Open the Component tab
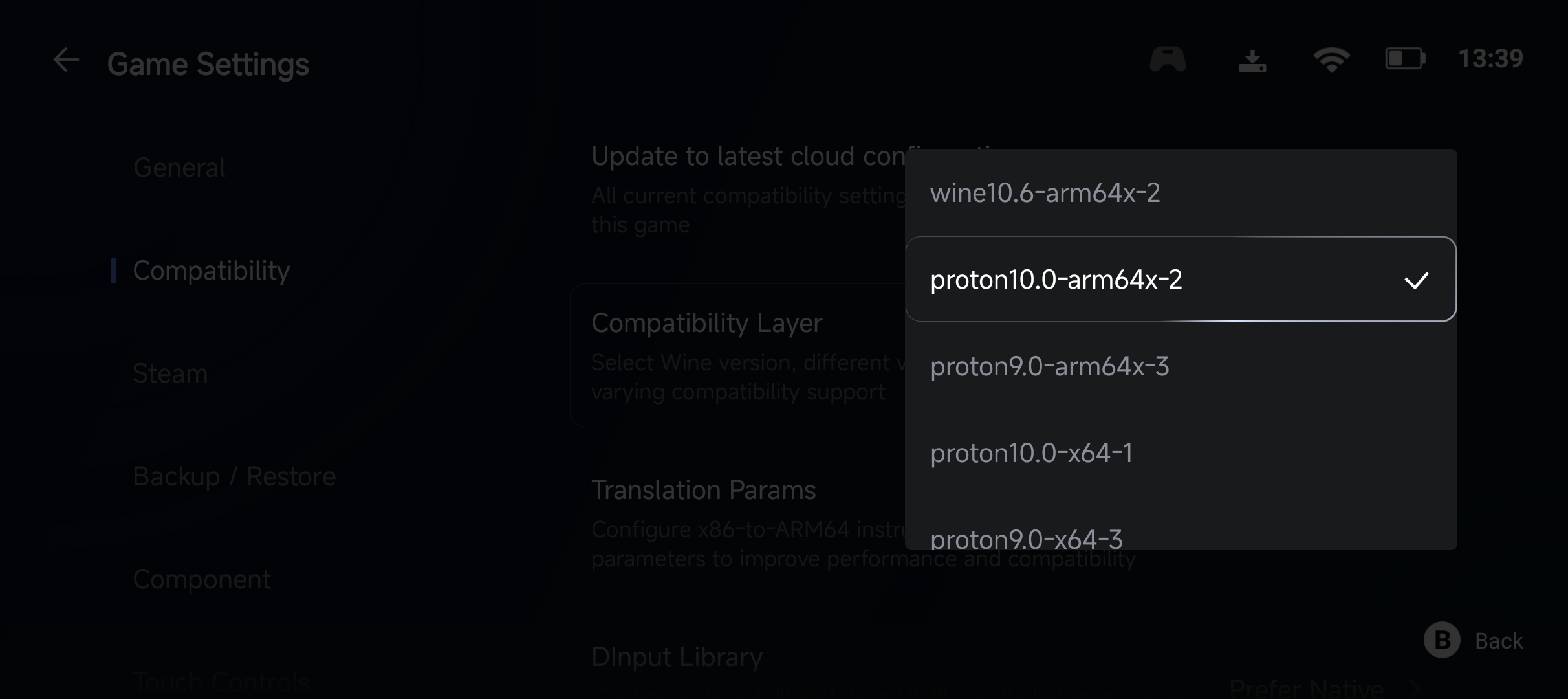Viewport: 1568px width, 699px height. click(x=201, y=579)
